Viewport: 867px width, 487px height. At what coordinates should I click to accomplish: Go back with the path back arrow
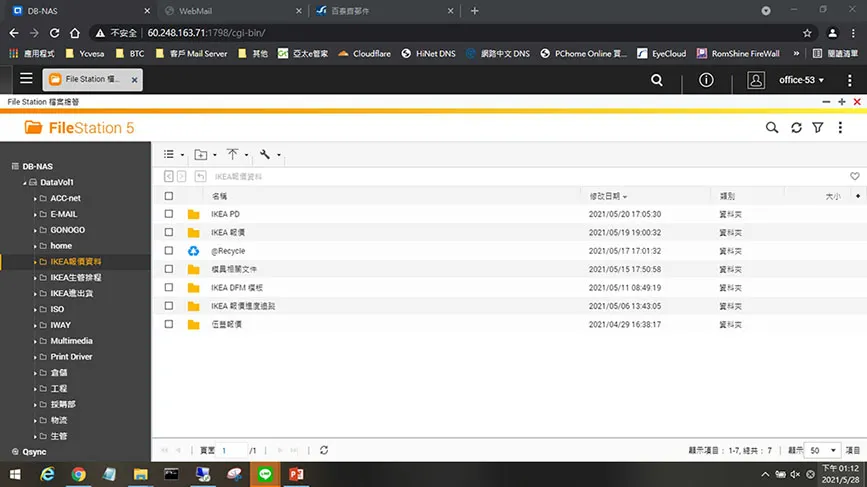169,176
